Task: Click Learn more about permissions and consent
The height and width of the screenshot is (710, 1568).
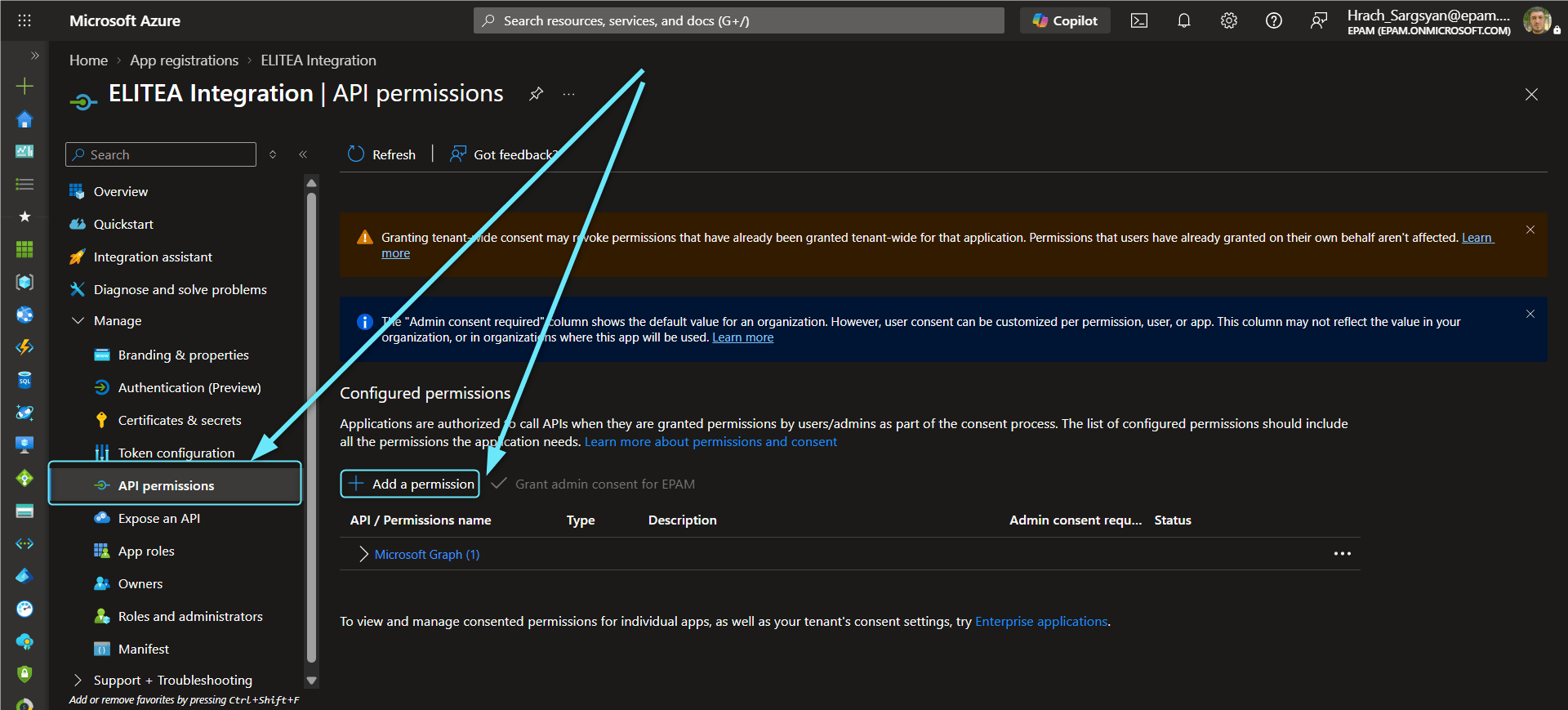Action: [x=710, y=441]
